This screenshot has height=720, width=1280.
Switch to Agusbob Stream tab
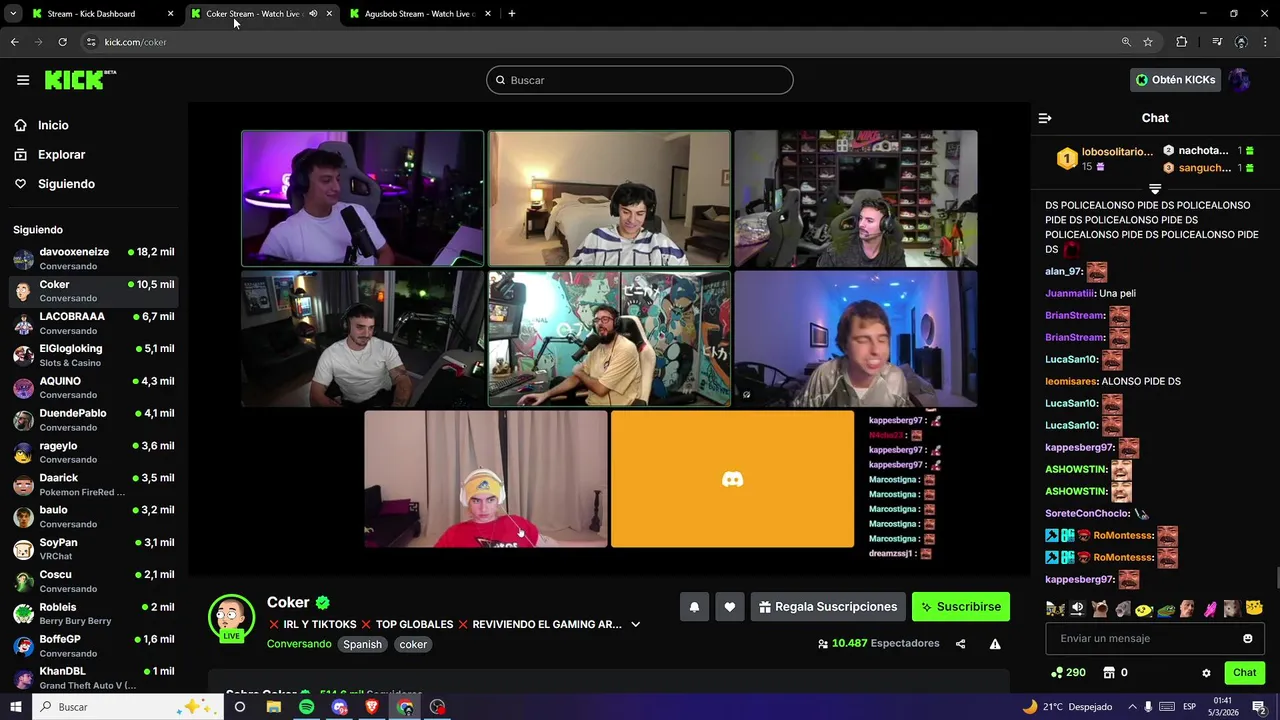420,14
